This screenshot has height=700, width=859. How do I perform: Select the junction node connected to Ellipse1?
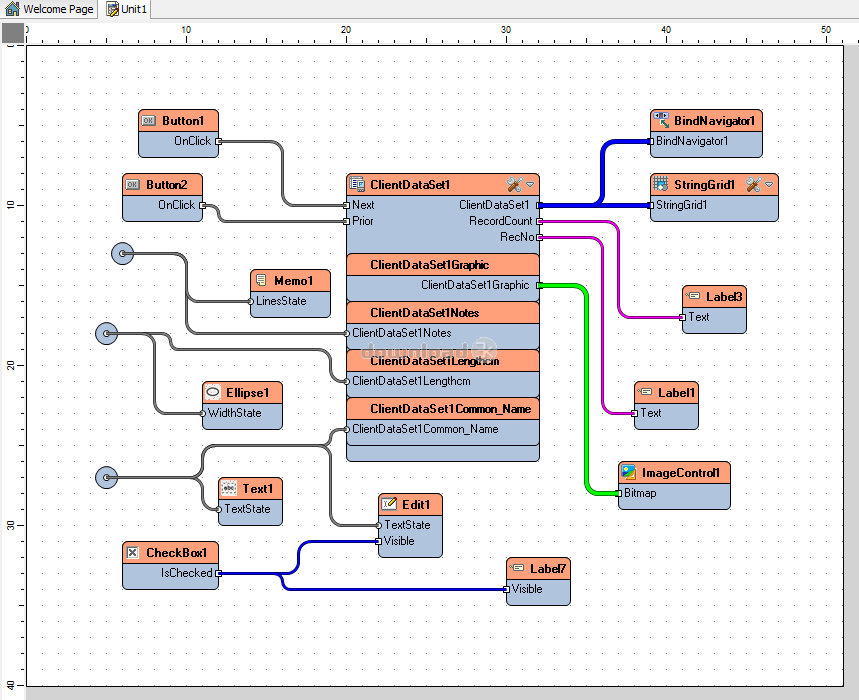tap(107, 334)
